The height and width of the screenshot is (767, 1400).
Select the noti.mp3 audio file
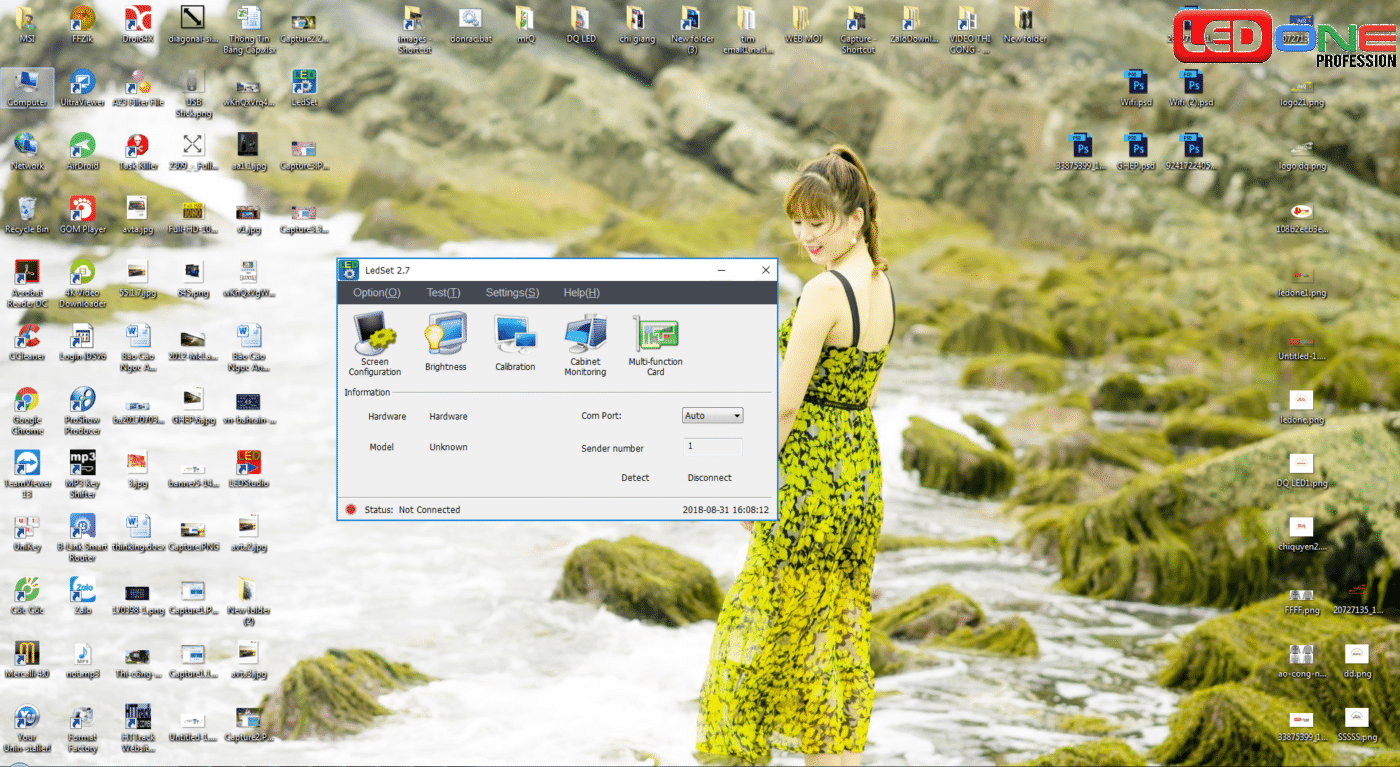coord(82,659)
